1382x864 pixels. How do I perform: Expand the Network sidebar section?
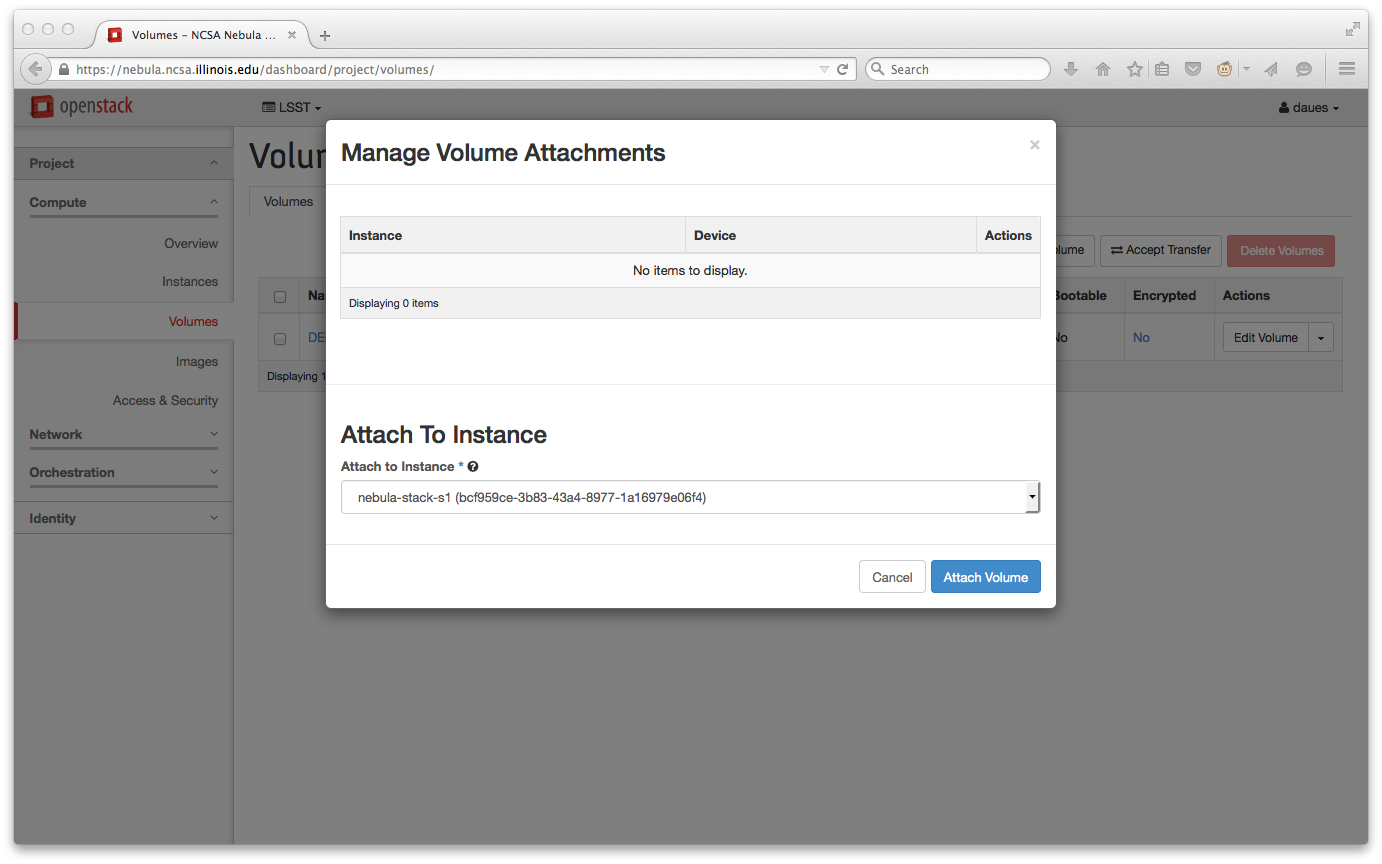124,434
